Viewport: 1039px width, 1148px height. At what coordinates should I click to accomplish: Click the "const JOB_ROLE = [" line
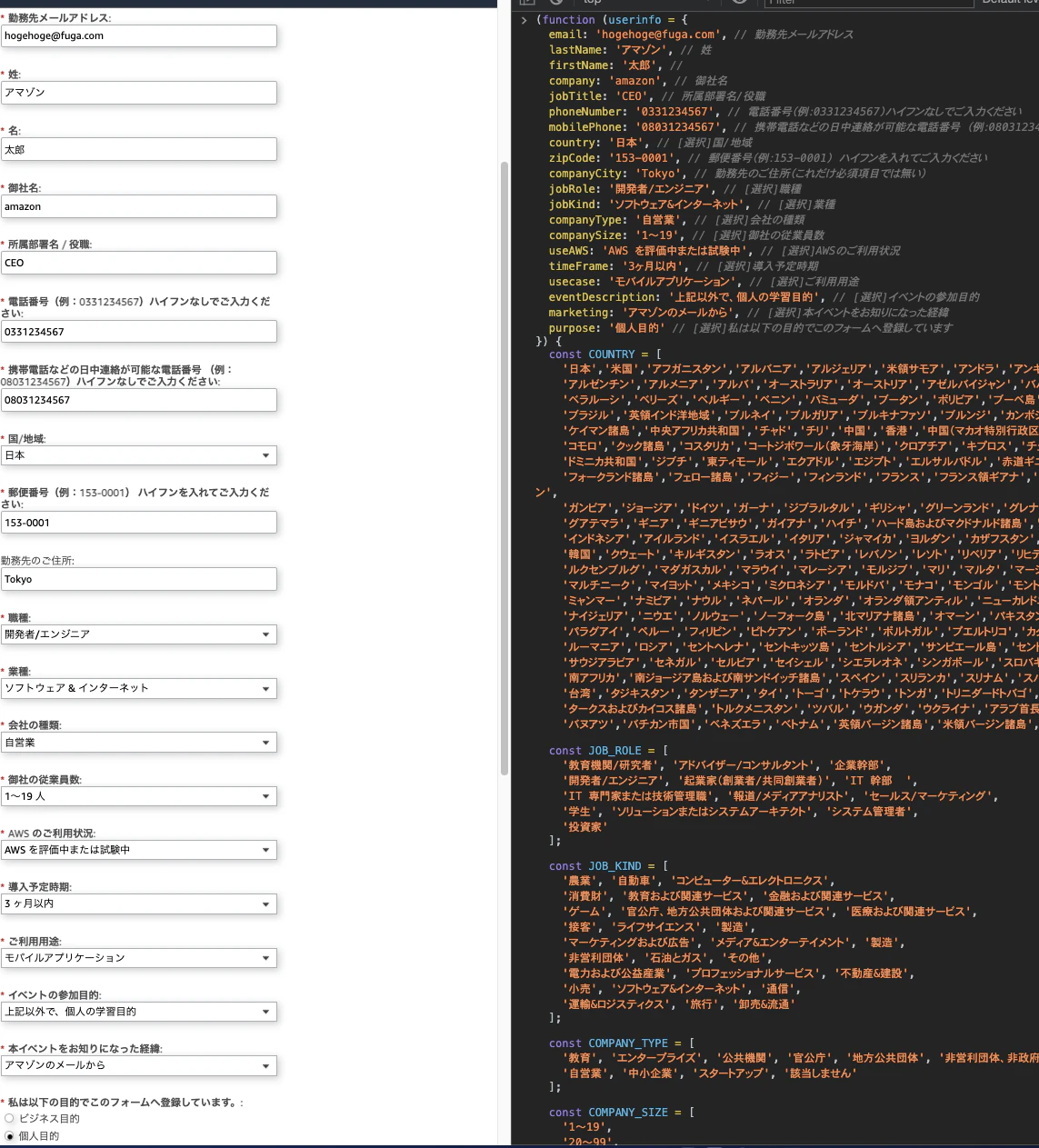[x=608, y=751]
